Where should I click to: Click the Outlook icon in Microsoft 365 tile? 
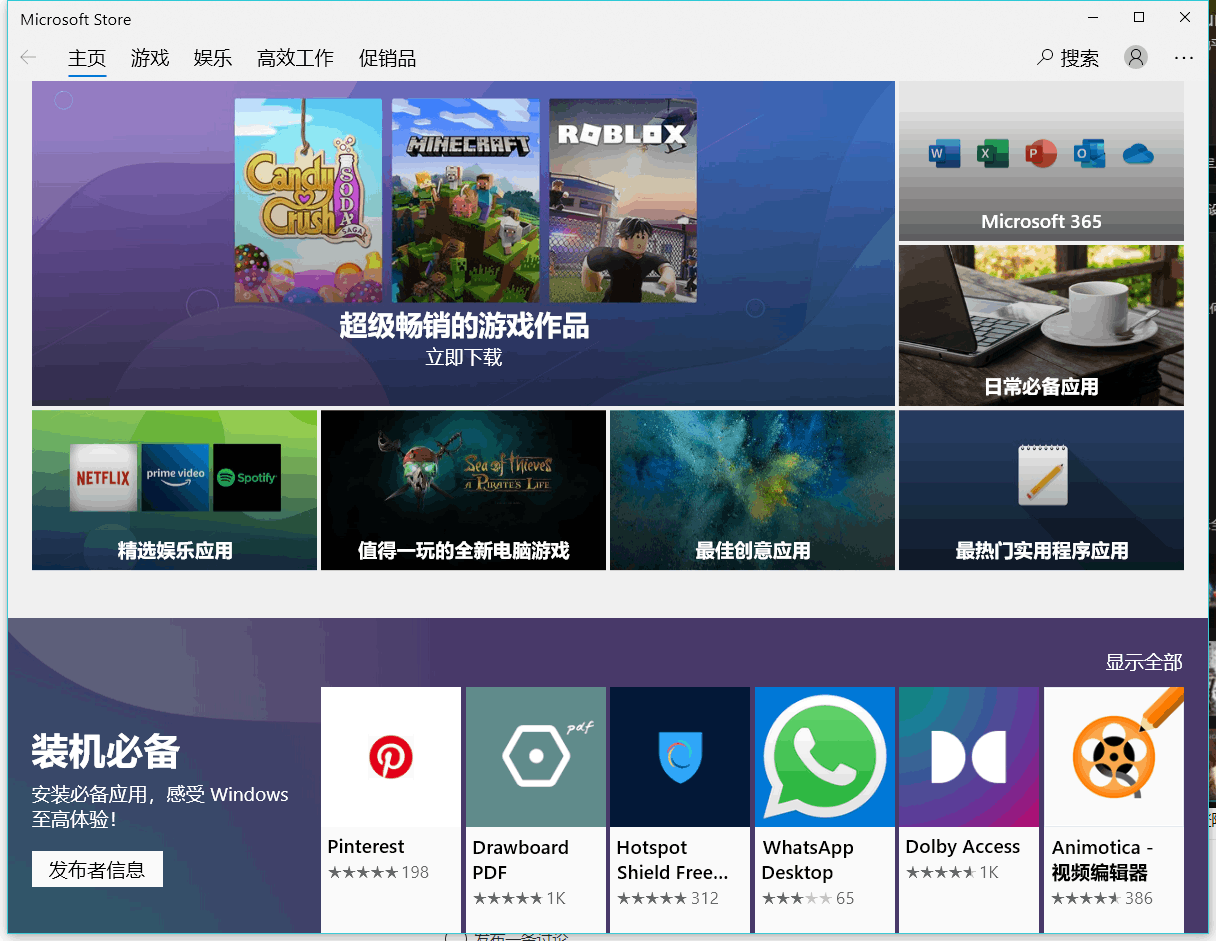point(1089,154)
